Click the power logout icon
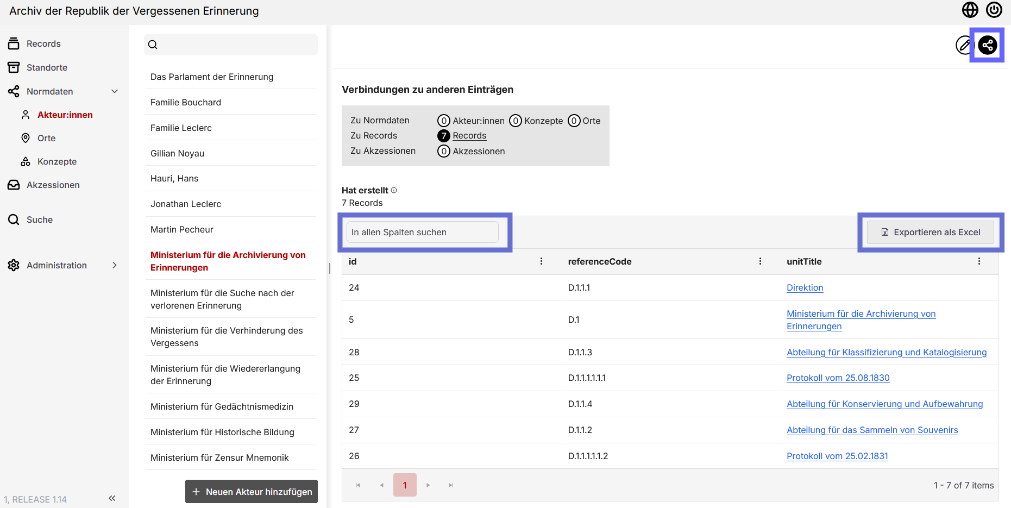This screenshot has height=508, width=1011. [994, 10]
